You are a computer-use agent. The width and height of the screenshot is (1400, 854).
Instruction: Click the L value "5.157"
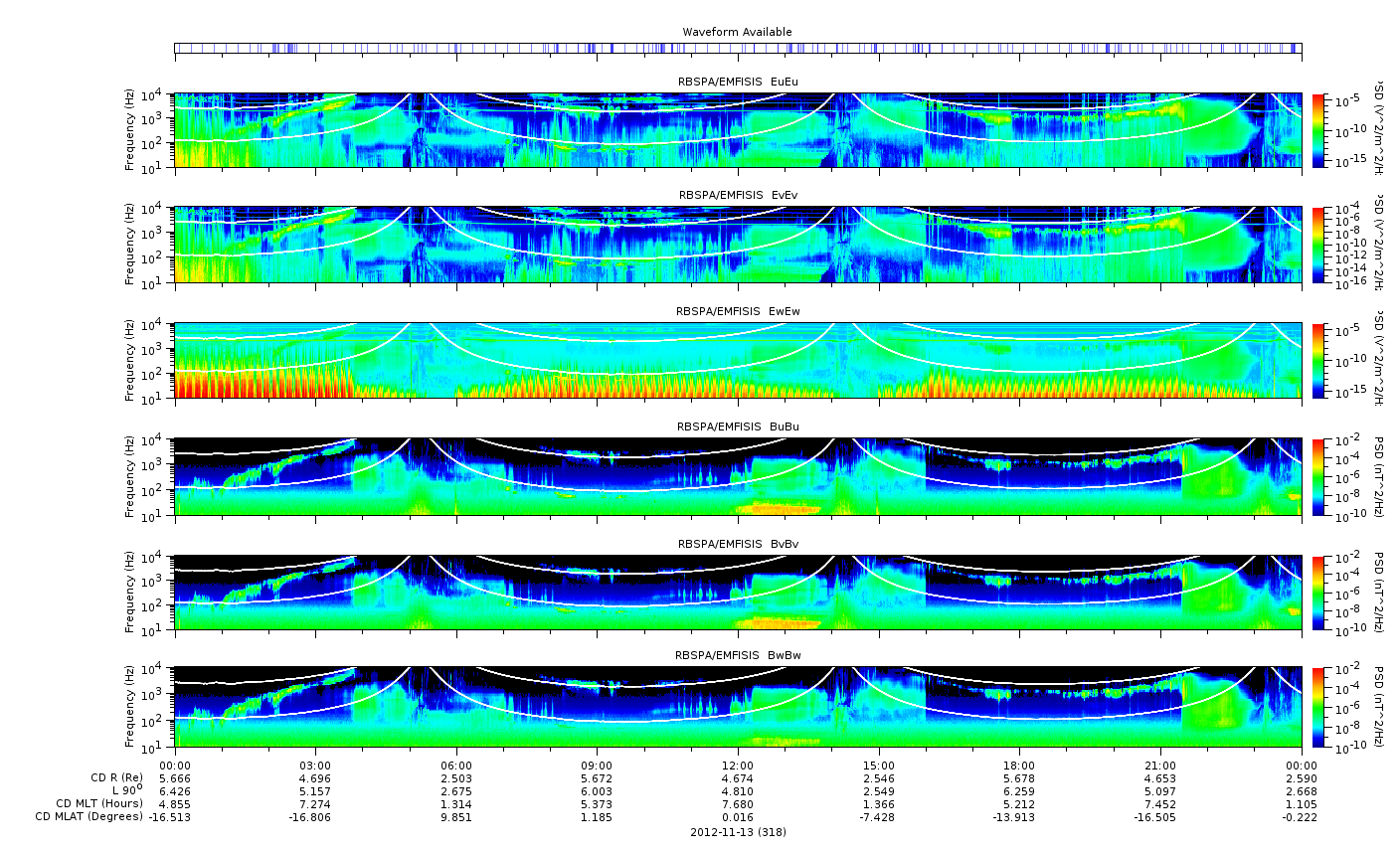315,790
